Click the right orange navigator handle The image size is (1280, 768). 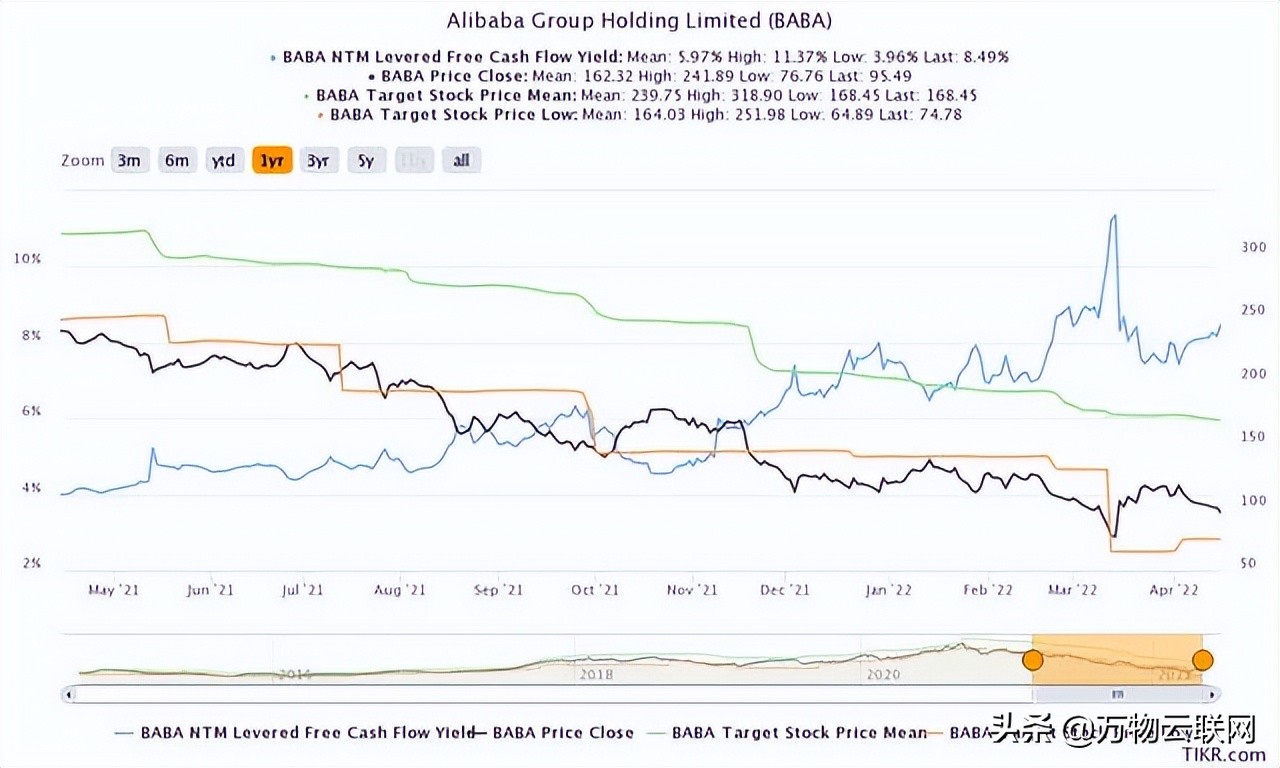[x=1202, y=660]
